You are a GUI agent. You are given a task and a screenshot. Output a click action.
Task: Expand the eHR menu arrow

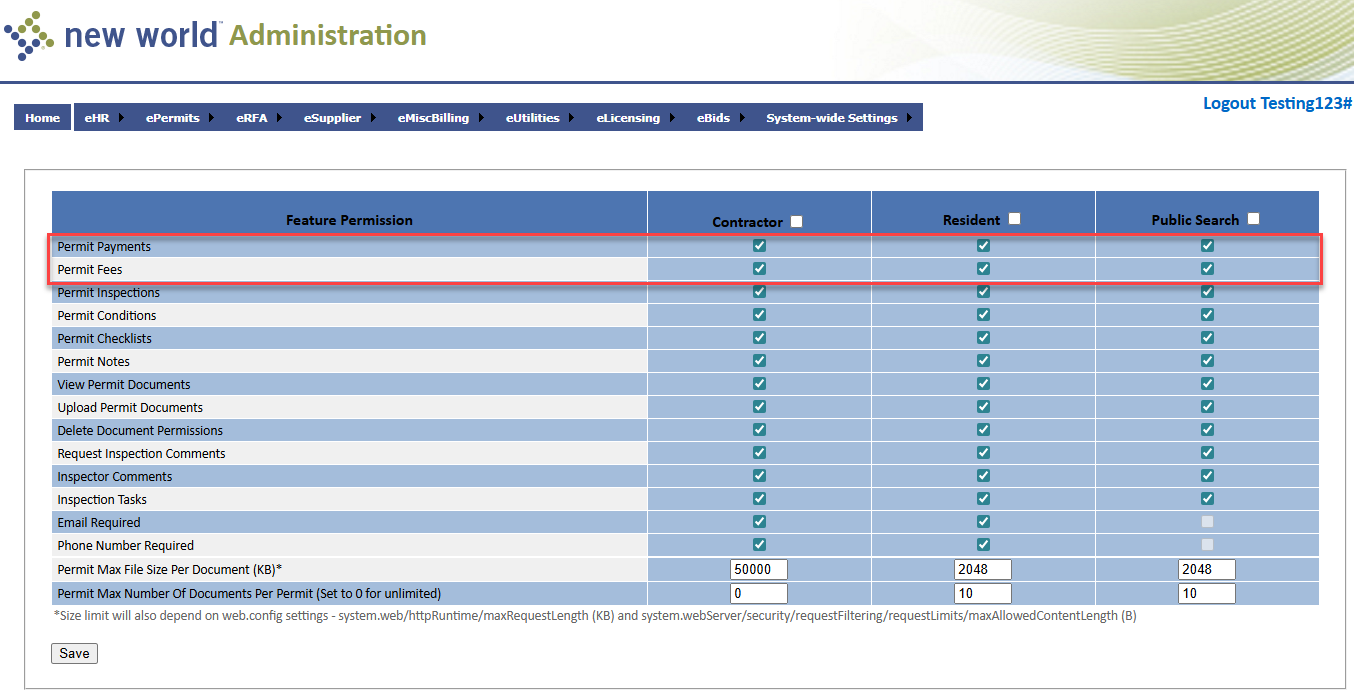(121, 118)
